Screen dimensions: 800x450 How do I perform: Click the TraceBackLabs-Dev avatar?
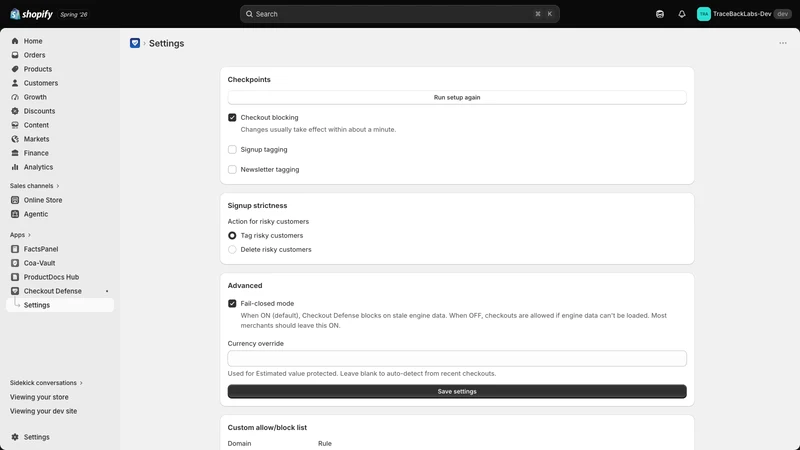pyautogui.click(x=704, y=14)
